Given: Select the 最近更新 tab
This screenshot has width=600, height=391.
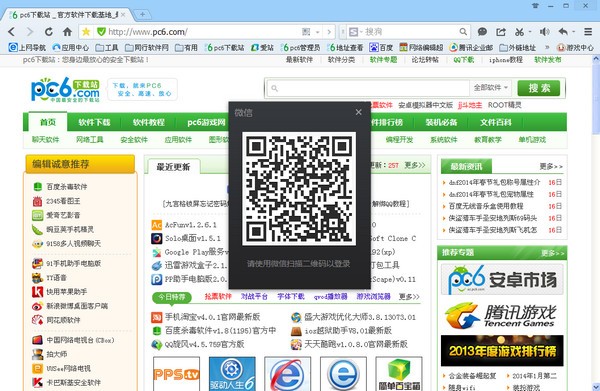Looking at the screenshot, I should [173, 167].
